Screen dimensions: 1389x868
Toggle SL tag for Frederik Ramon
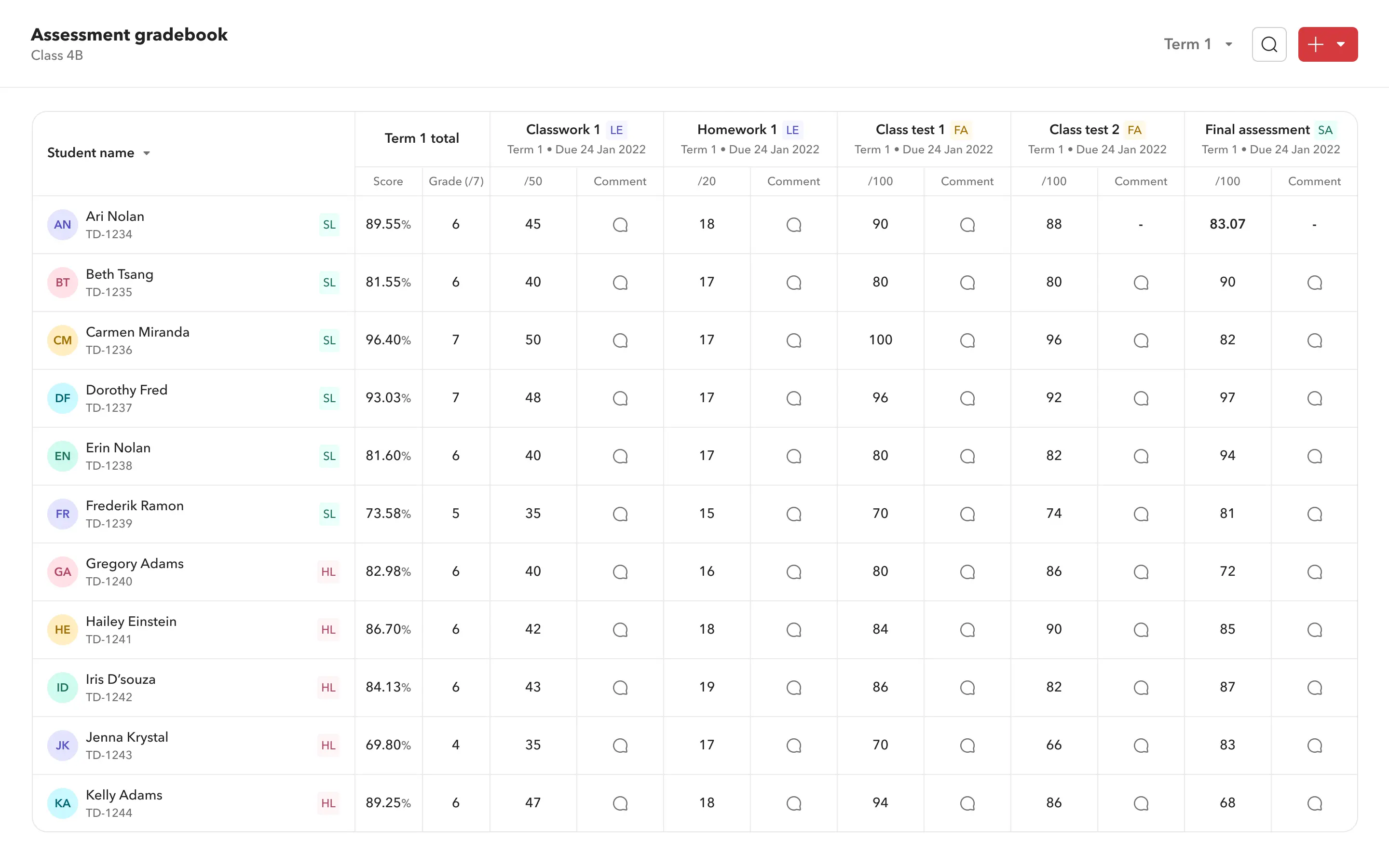point(328,514)
